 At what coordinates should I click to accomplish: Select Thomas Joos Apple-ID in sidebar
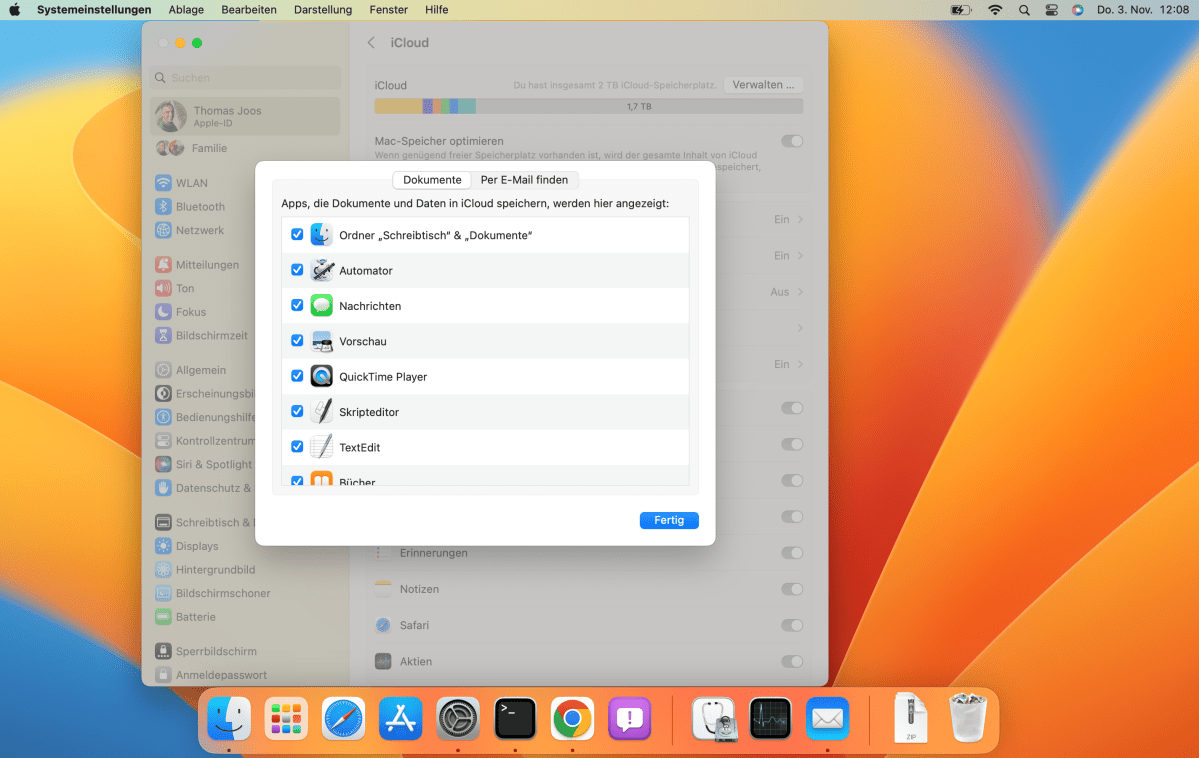pyautogui.click(x=245, y=116)
